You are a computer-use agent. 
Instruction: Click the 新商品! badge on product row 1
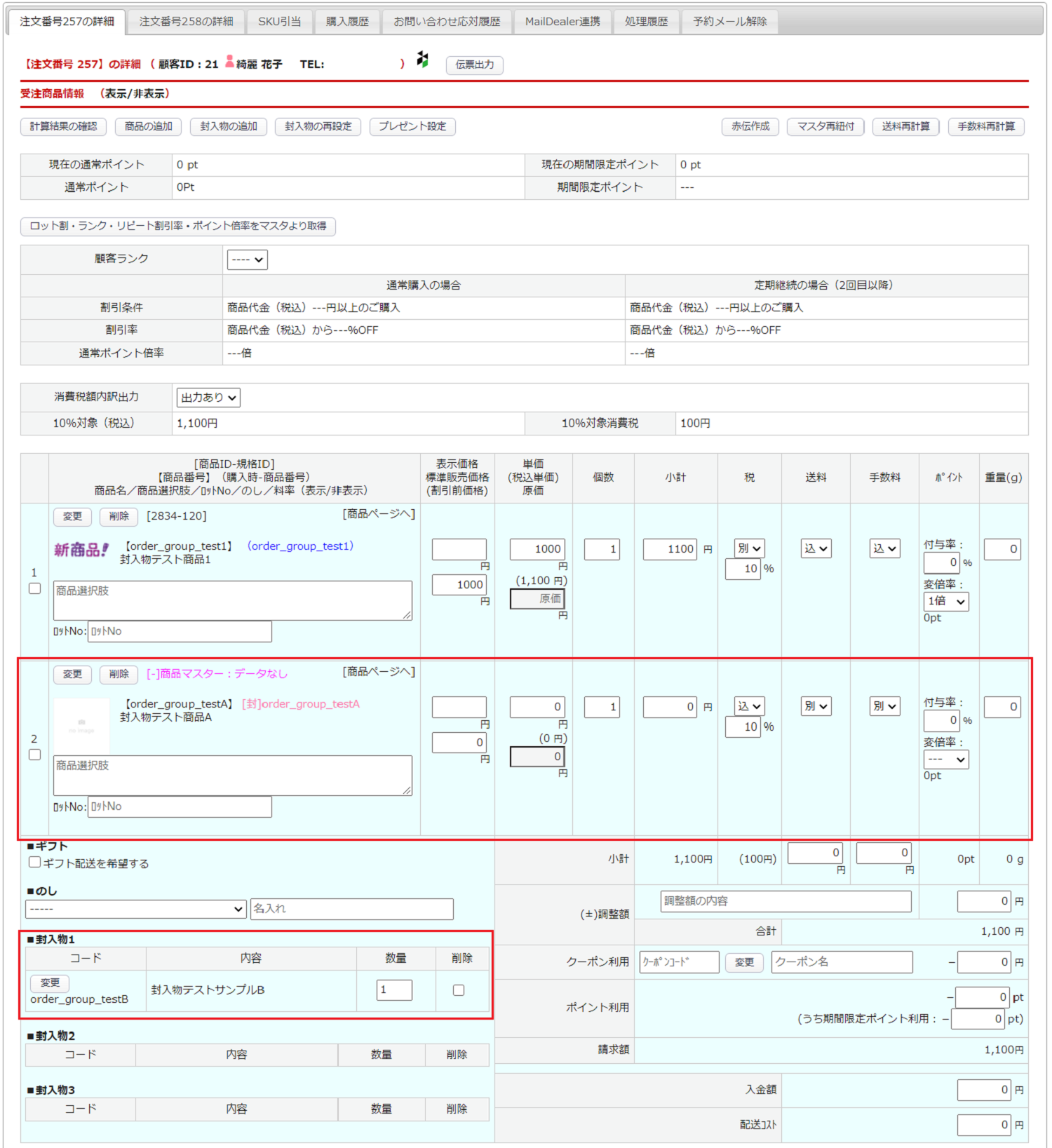(x=81, y=550)
